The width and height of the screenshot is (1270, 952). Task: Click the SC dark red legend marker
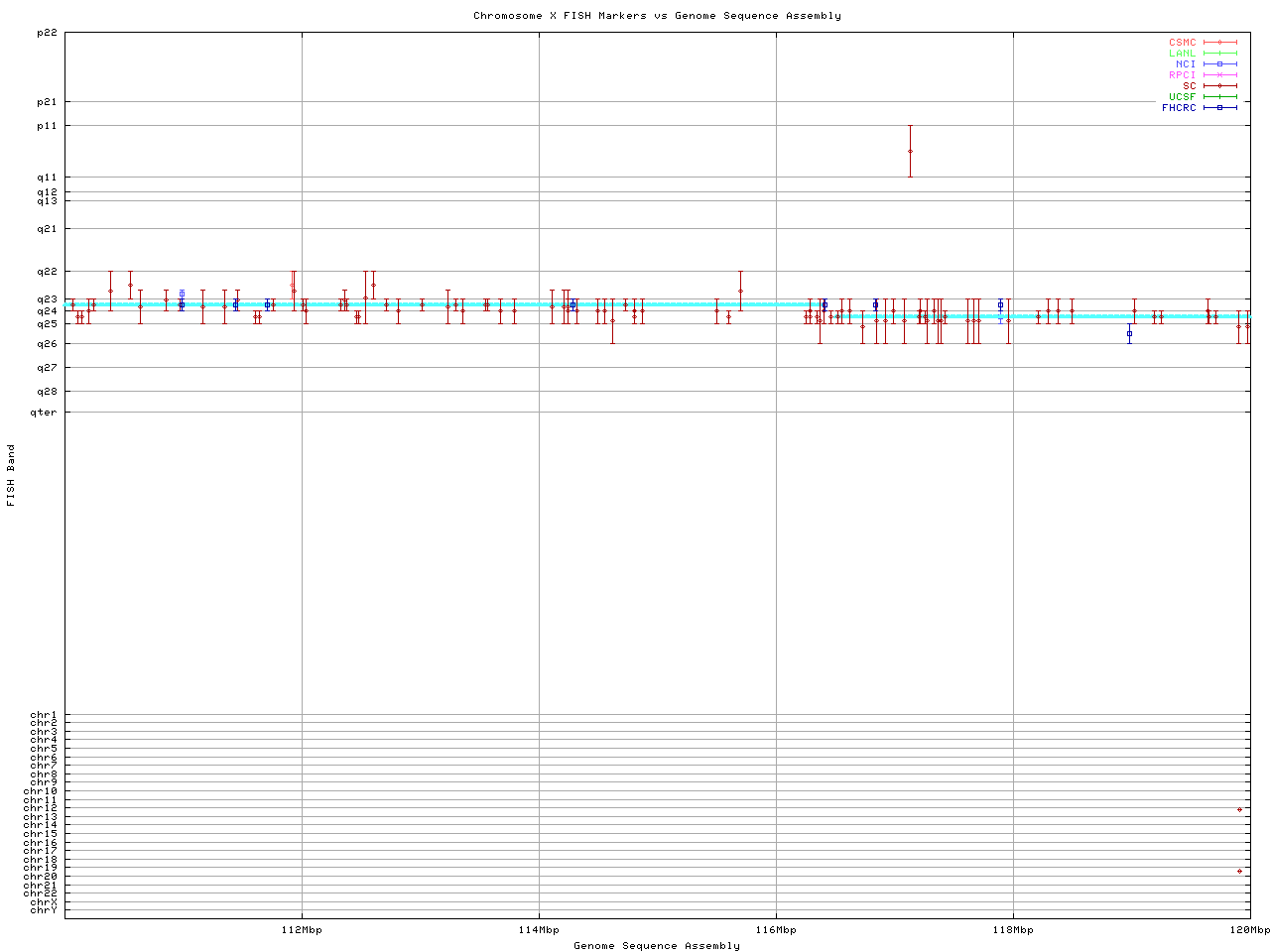1219,86
